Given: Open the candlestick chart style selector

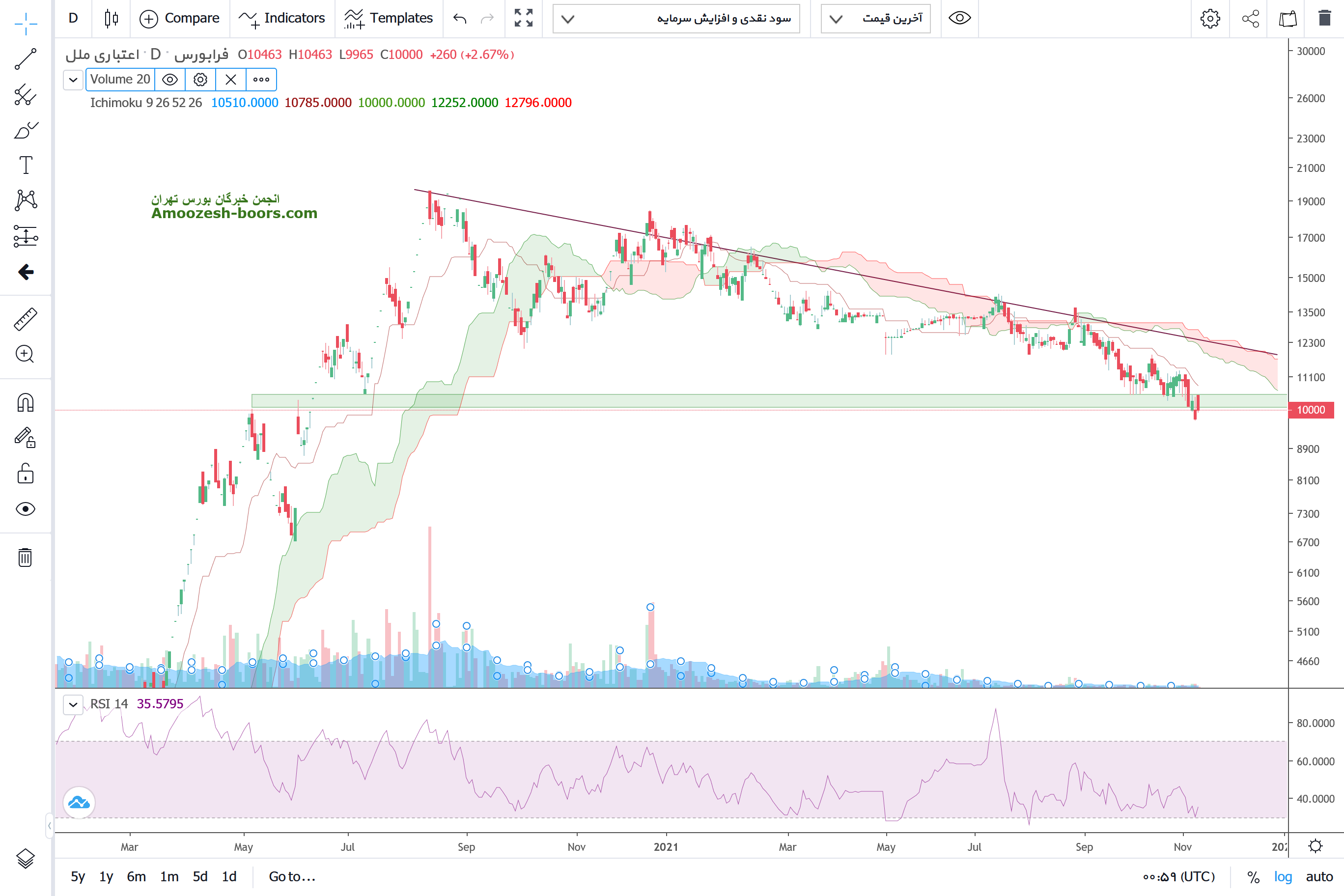Looking at the screenshot, I should point(112,18).
